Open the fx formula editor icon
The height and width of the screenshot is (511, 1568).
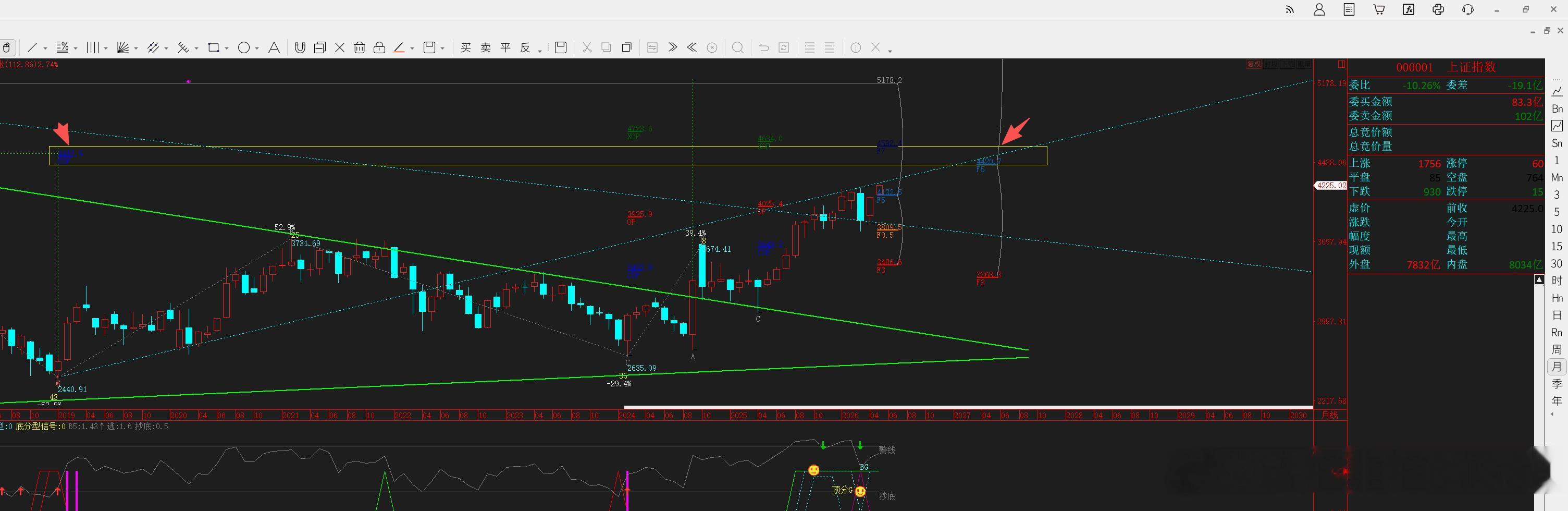(1409, 9)
